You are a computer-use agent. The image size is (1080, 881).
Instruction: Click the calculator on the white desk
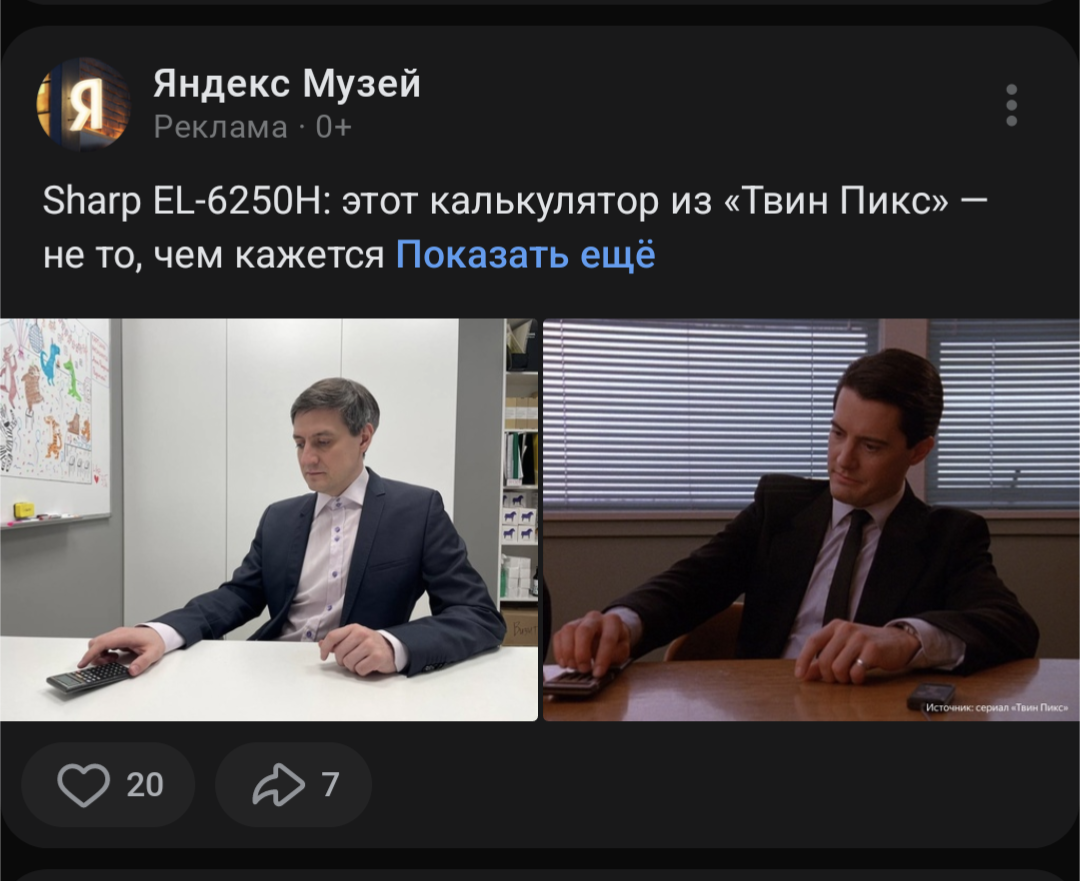coord(90,674)
